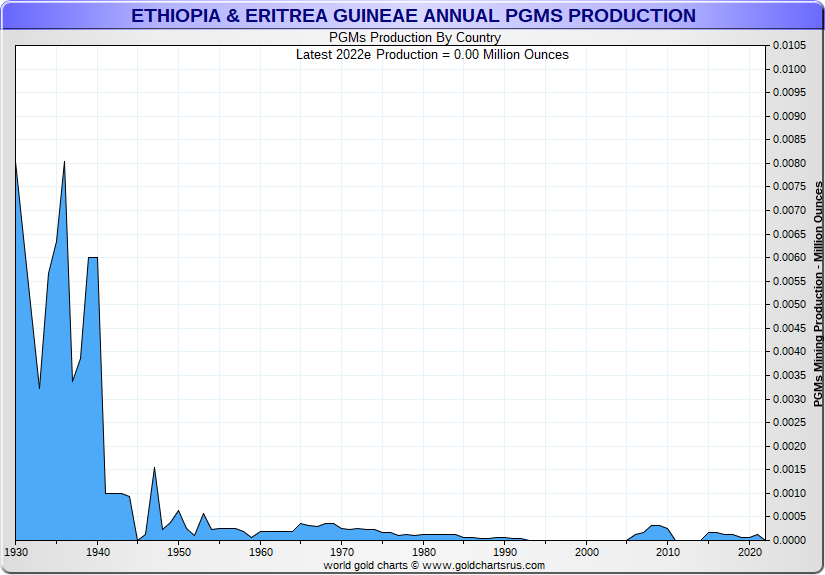Click the y-axis label 'PGMs Mining Production - Million Ounces'
This screenshot has width=825, height=575.
pyautogui.click(x=818, y=294)
